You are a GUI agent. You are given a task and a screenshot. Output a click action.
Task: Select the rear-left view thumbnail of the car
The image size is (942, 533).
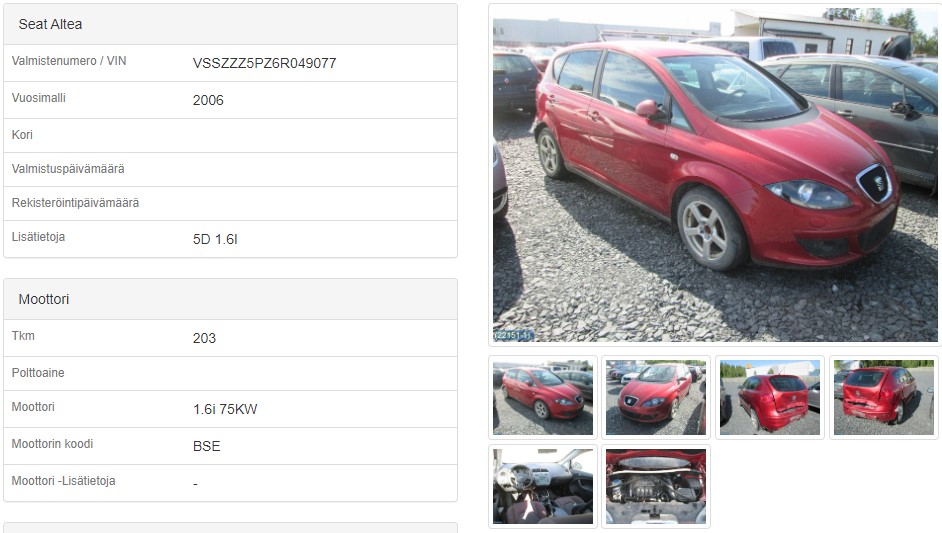tap(770, 397)
